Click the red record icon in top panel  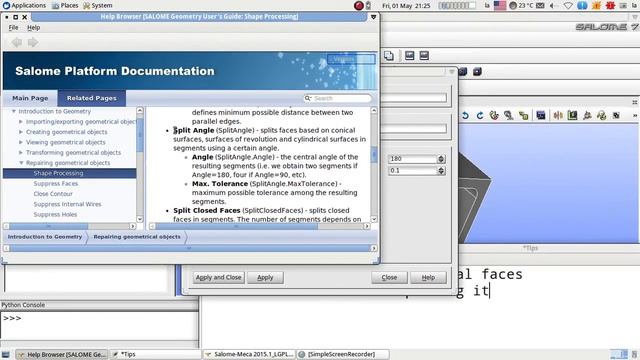tap(359, 6)
